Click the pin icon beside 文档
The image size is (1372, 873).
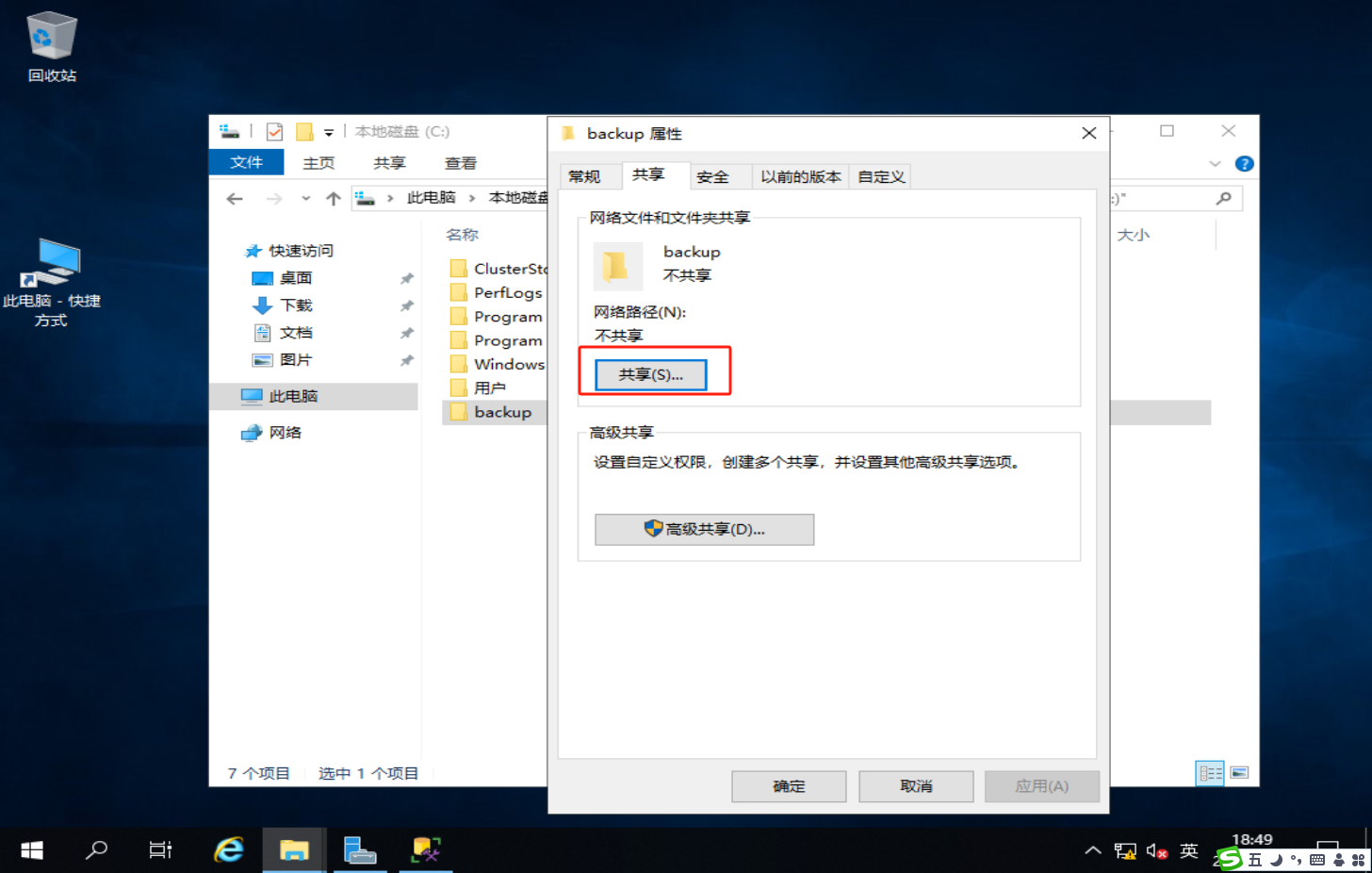(x=407, y=333)
